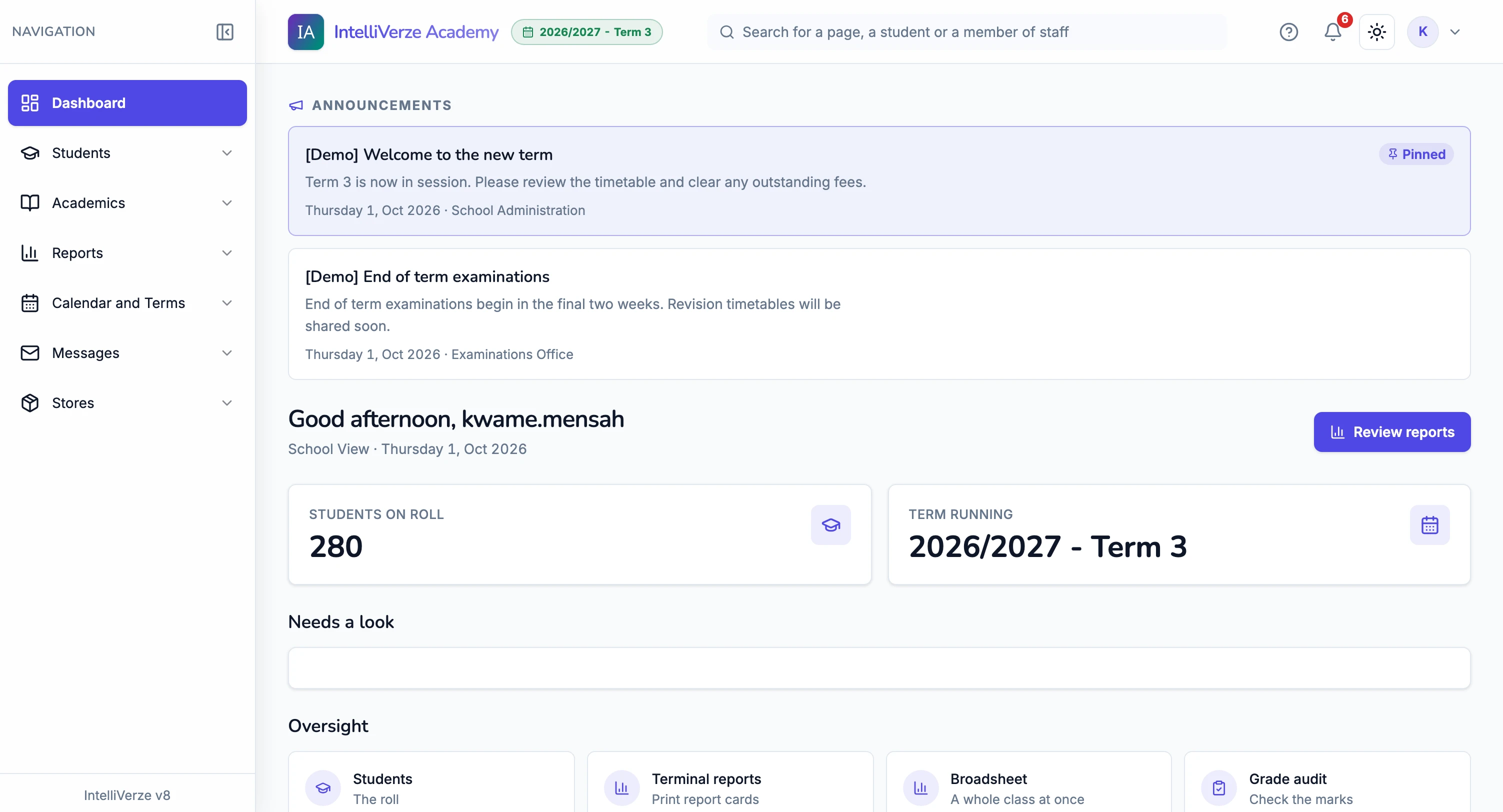Expand the Stores submenu chevron

[x=227, y=403]
